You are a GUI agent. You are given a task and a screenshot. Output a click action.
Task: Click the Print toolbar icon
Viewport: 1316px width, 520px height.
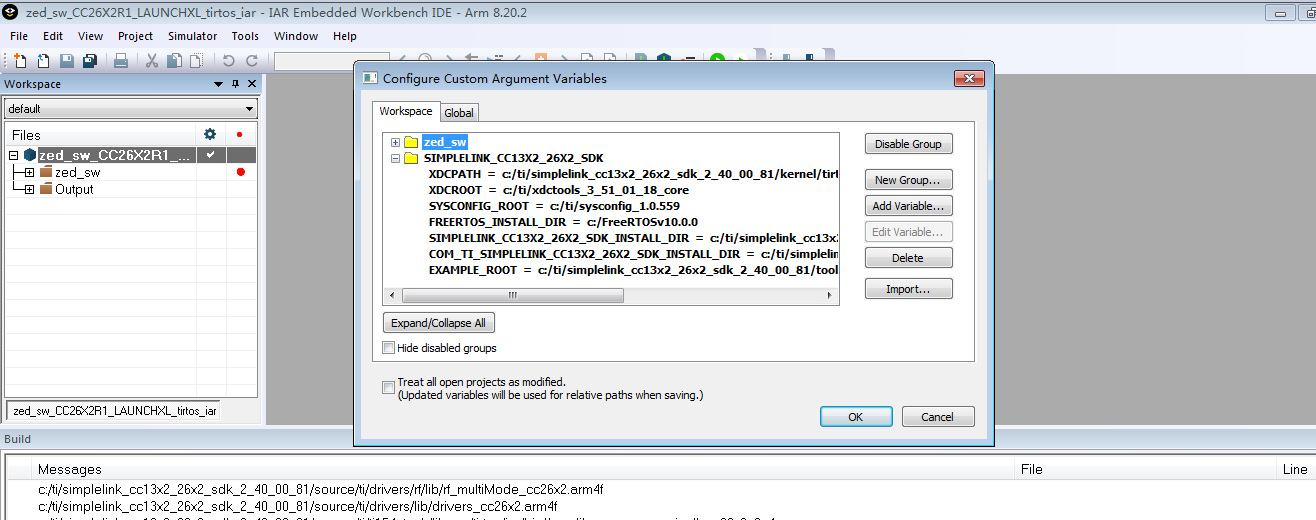click(121, 61)
